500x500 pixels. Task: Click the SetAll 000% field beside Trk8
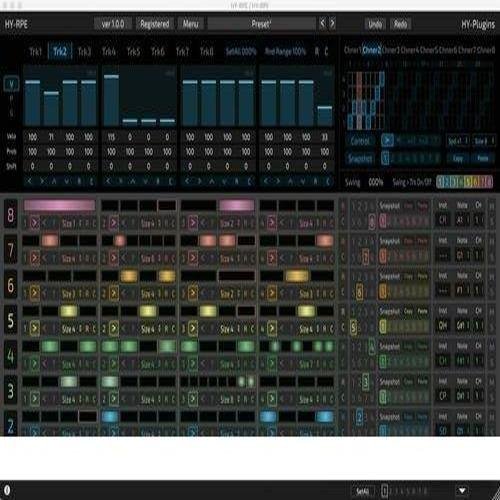[x=241, y=51]
